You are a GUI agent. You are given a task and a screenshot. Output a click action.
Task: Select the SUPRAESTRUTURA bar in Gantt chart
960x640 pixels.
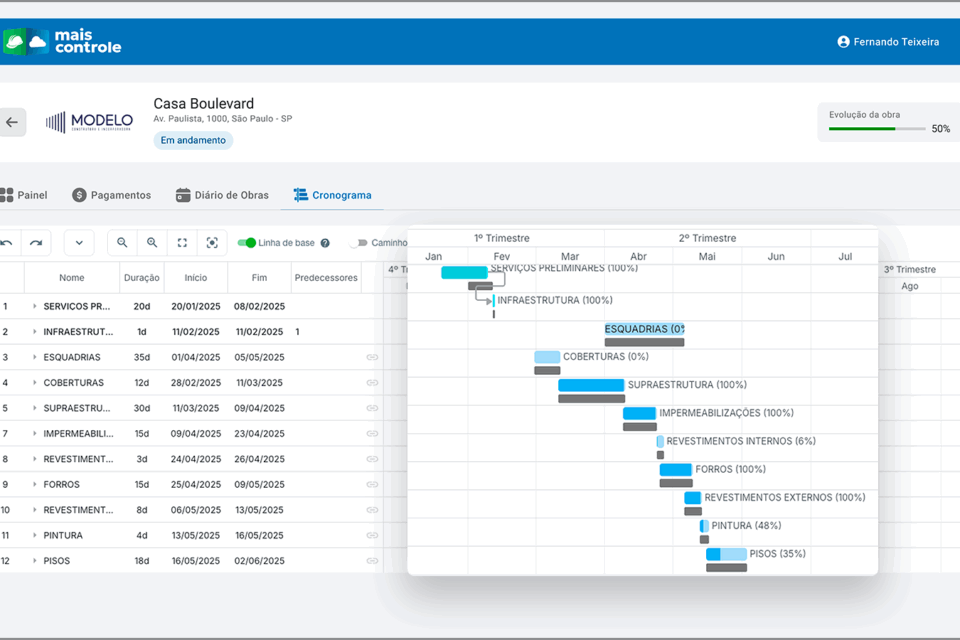pyautogui.click(x=591, y=385)
